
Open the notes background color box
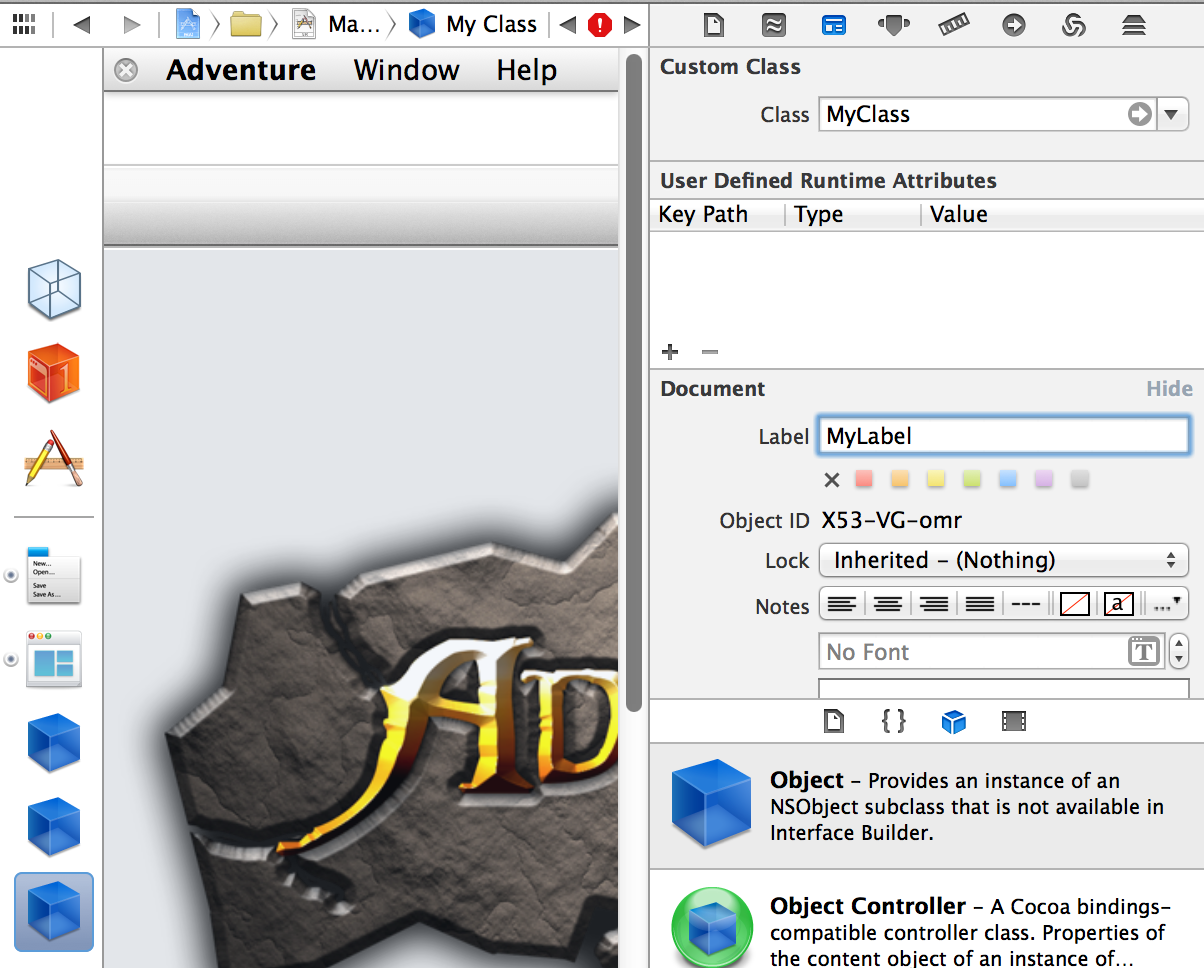tap(1074, 604)
